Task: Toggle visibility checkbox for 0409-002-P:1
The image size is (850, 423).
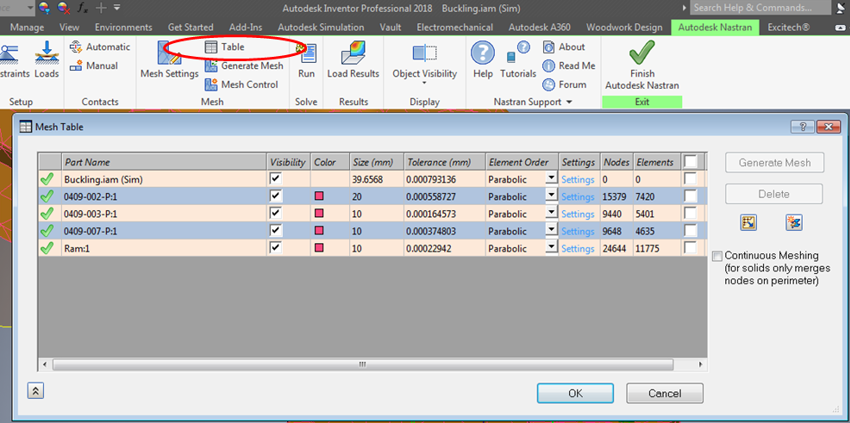Action: tap(276, 196)
